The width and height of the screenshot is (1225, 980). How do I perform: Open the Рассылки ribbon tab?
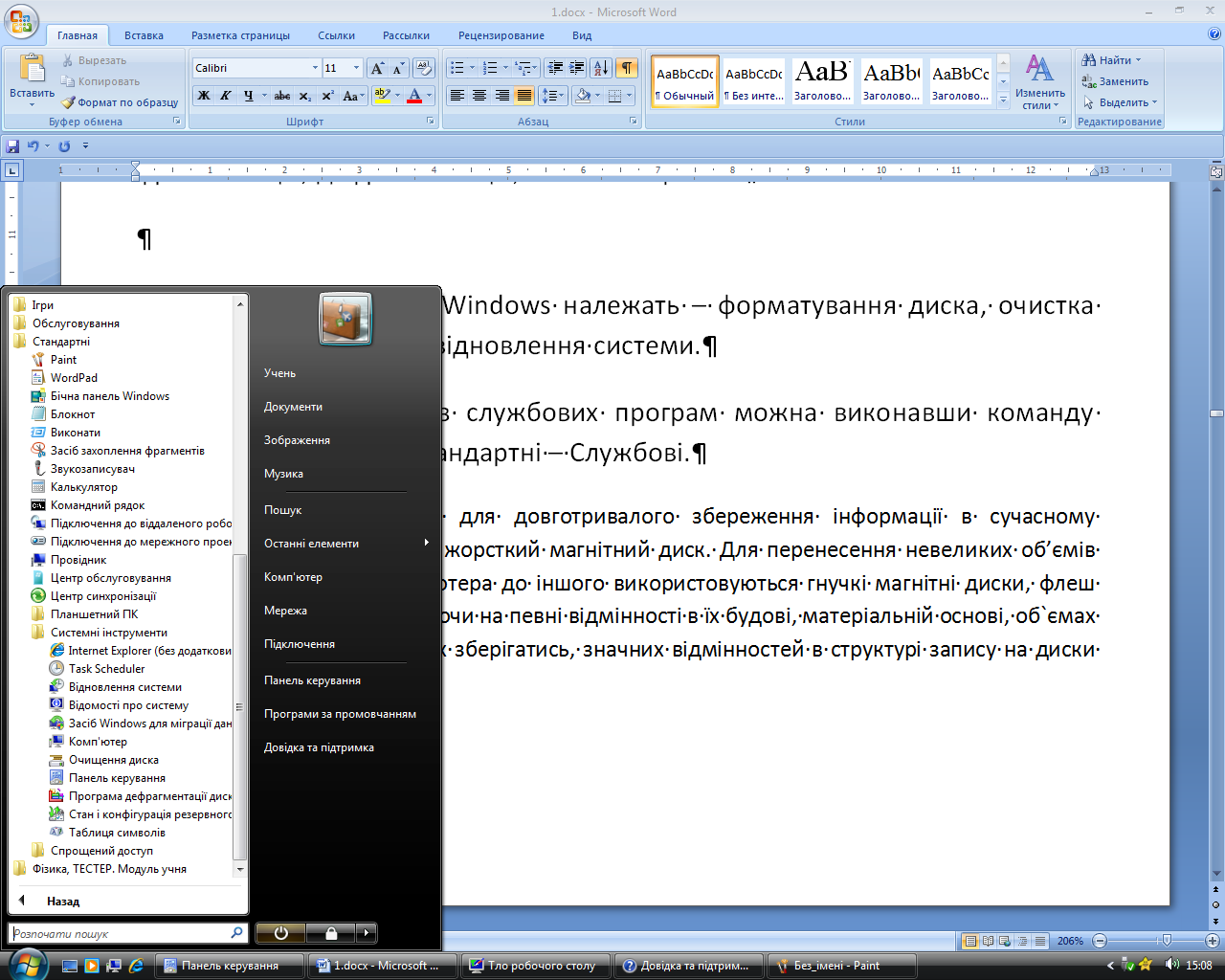tap(406, 35)
